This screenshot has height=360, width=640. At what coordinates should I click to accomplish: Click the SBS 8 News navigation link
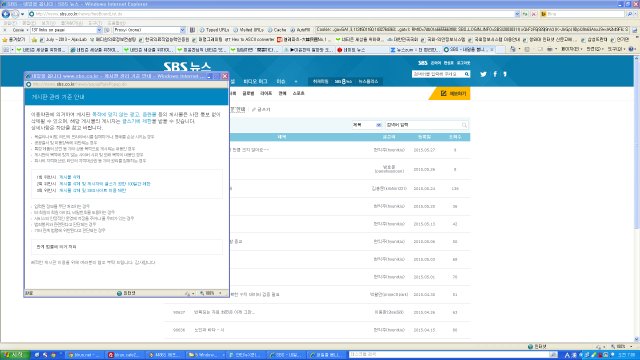pos(343,82)
